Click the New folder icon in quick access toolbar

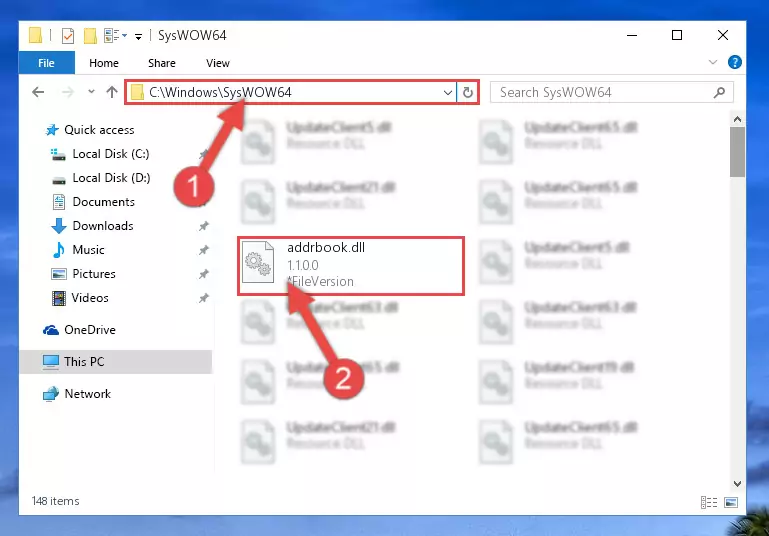coord(90,36)
